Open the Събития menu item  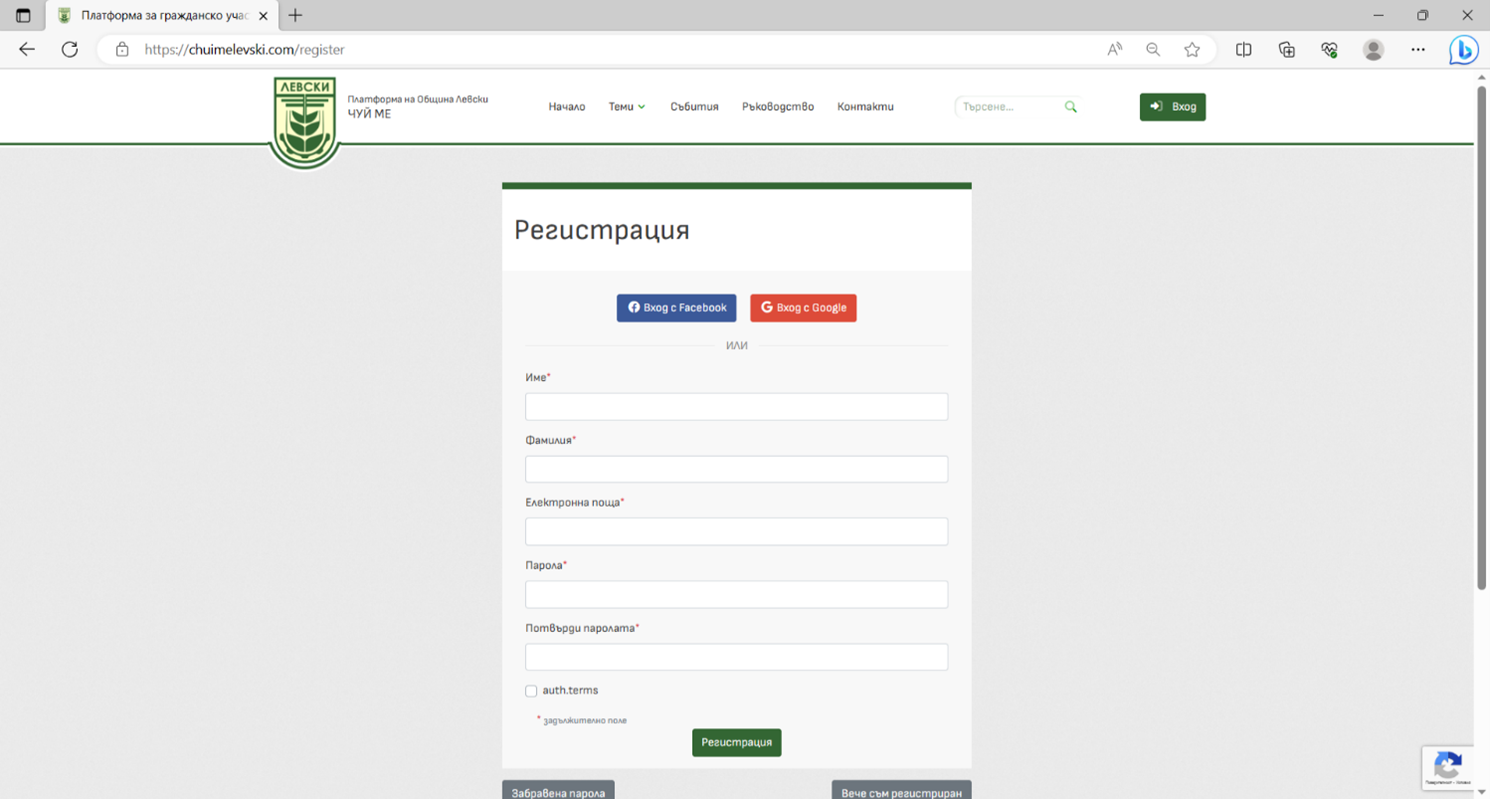point(694,107)
